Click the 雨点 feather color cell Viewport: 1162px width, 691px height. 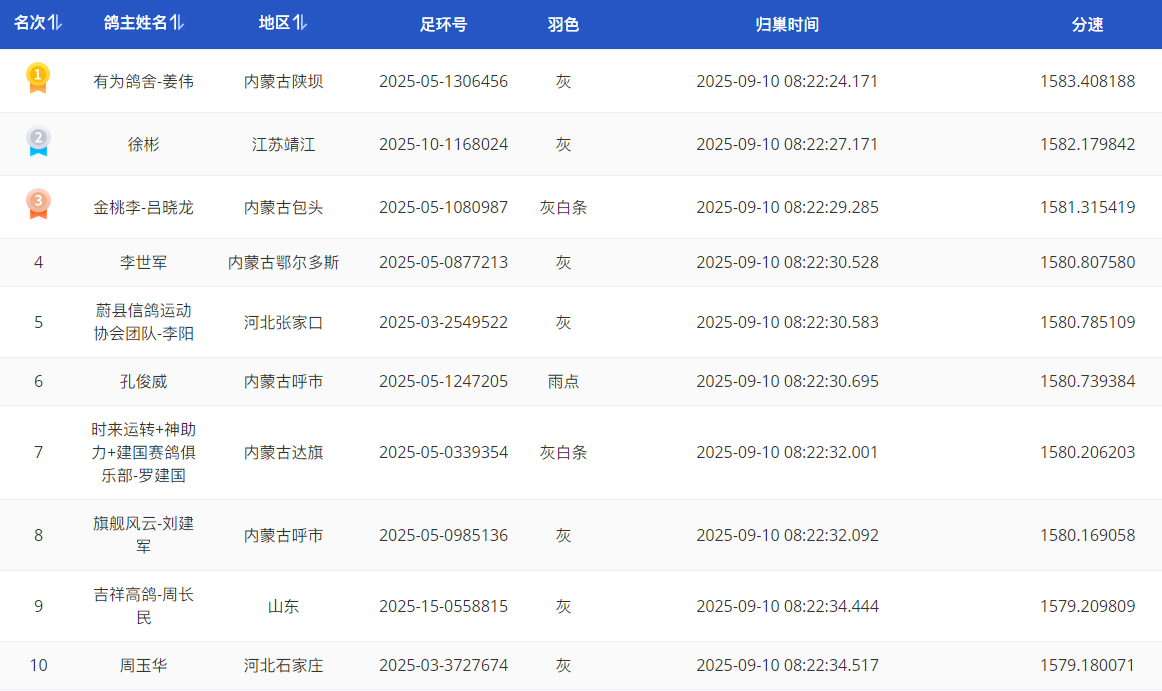pyautogui.click(x=563, y=381)
